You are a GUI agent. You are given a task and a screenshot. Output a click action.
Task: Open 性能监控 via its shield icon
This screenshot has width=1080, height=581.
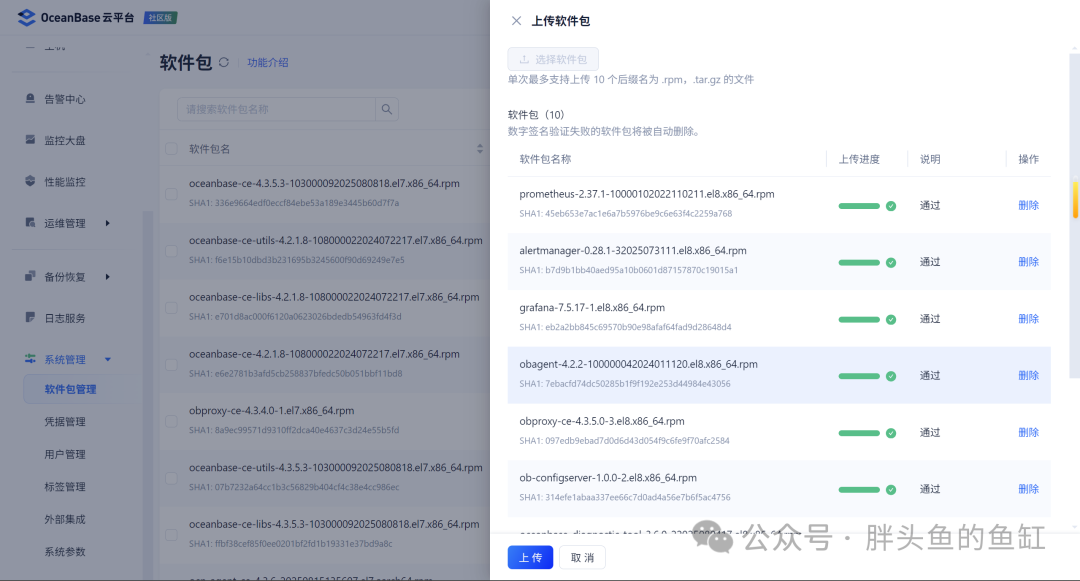pyautogui.click(x=30, y=181)
